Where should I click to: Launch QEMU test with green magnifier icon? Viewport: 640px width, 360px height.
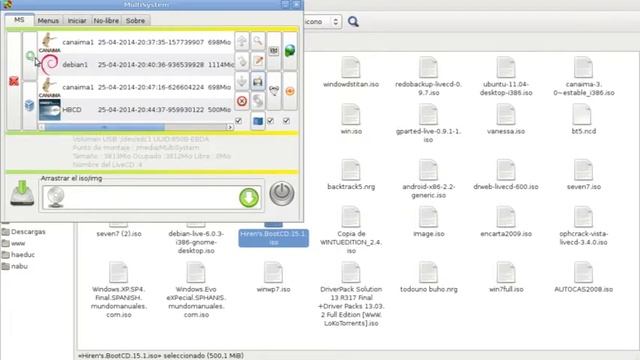(x=30, y=56)
